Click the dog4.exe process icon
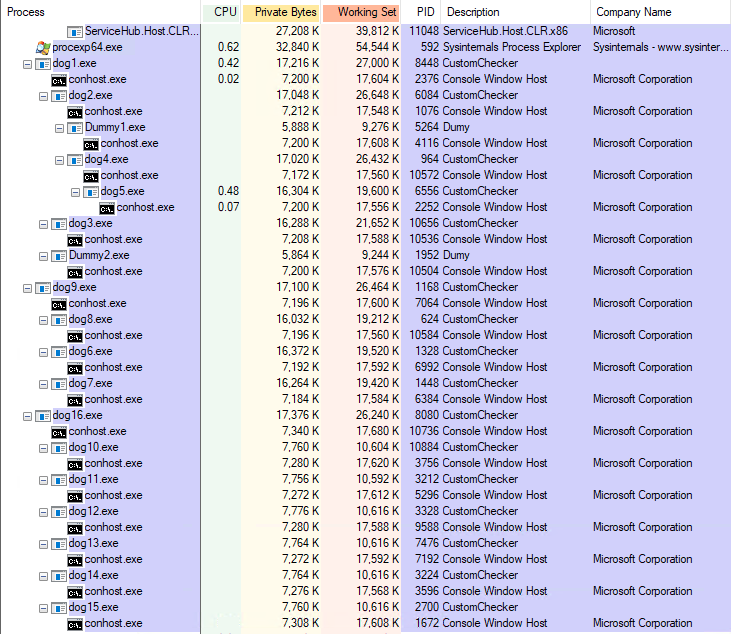The image size is (736, 634). pyautogui.click(x=75, y=160)
